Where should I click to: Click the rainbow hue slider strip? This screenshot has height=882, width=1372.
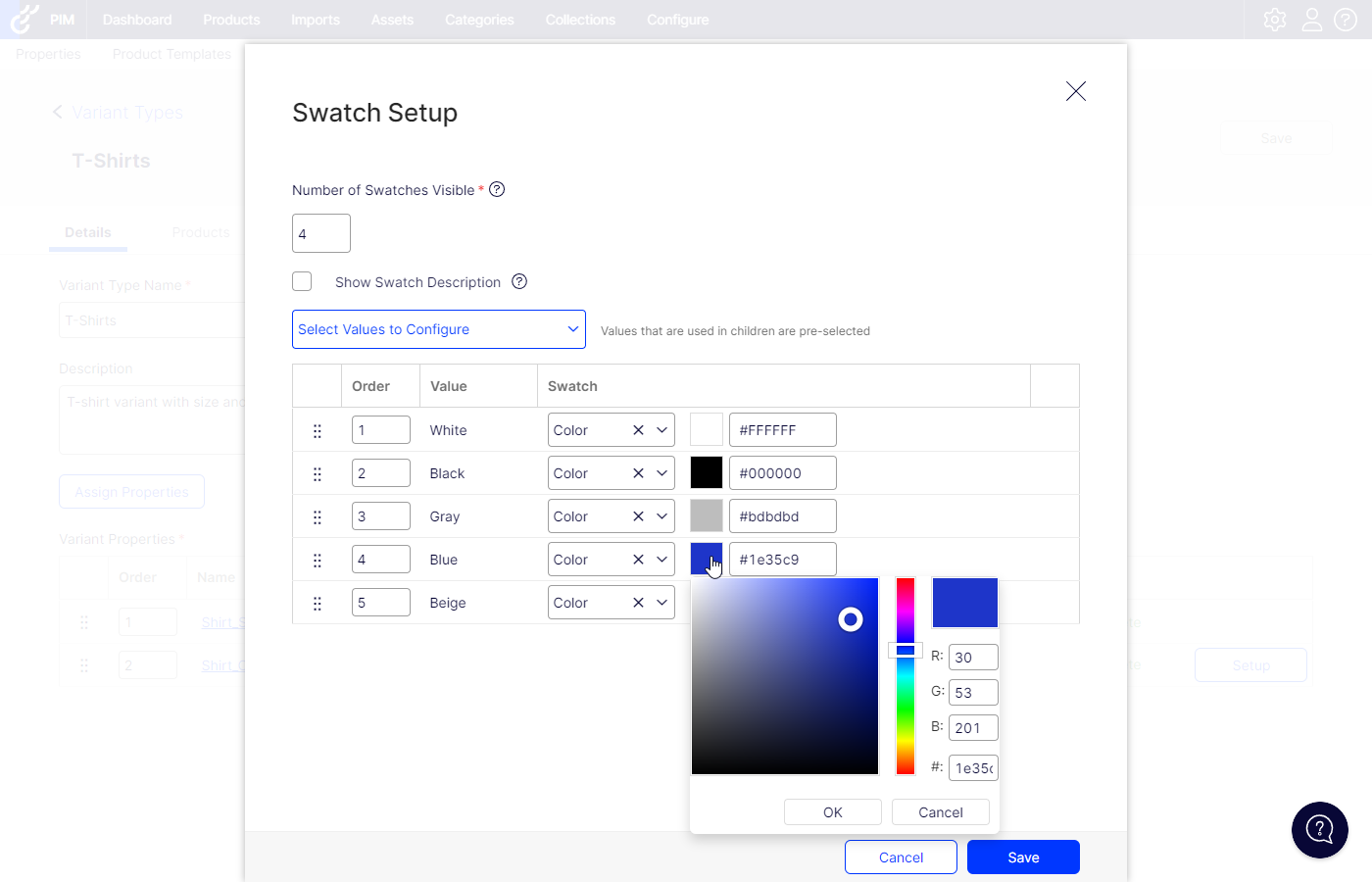pos(906,706)
